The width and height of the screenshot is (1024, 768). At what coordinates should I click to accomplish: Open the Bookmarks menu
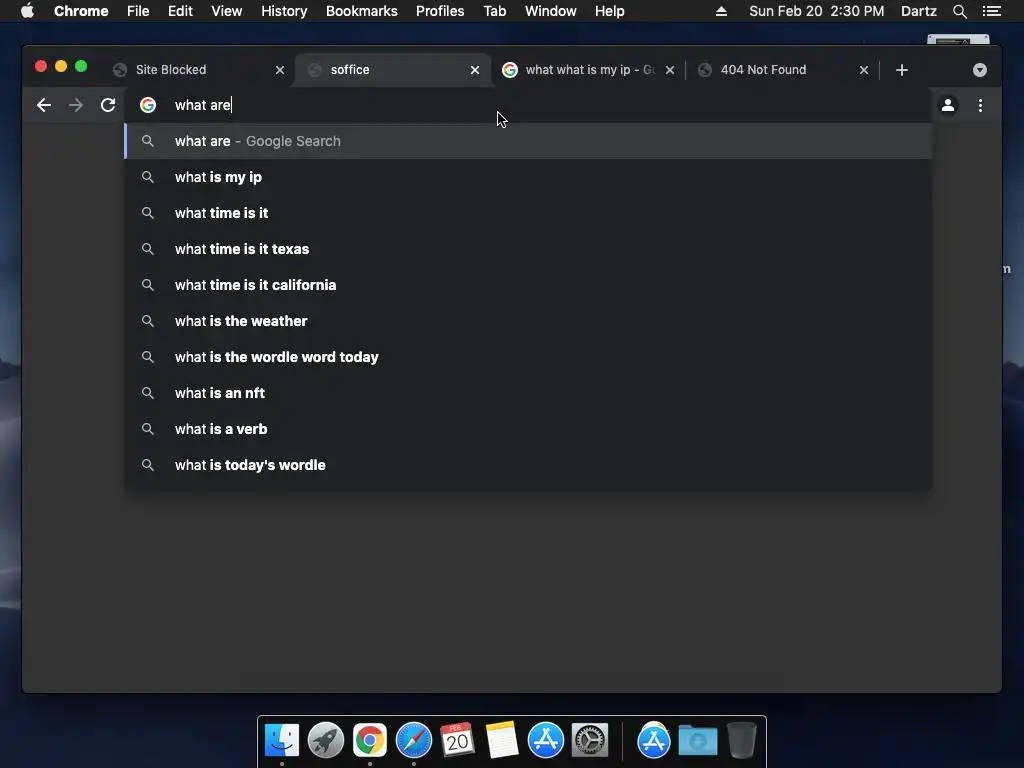click(362, 11)
